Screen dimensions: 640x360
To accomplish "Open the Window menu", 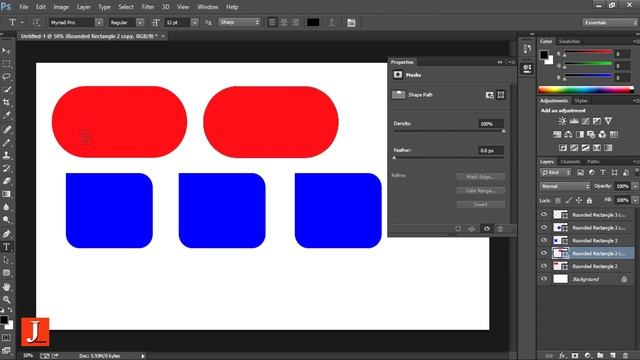I will [208, 7].
